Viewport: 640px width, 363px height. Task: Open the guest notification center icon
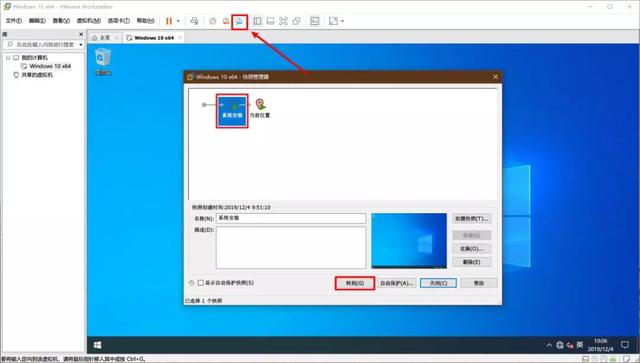pyautogui.click(x=624, y=345)
